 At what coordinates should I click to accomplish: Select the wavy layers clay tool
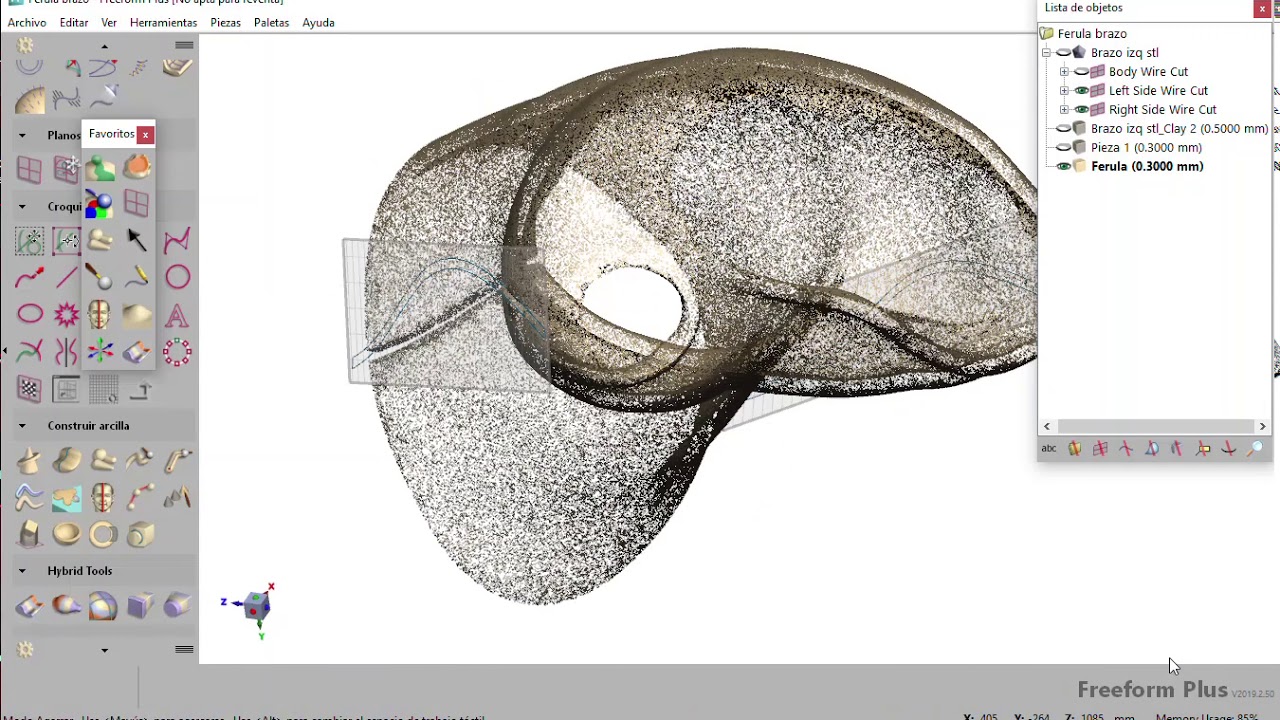pos(29,497)
